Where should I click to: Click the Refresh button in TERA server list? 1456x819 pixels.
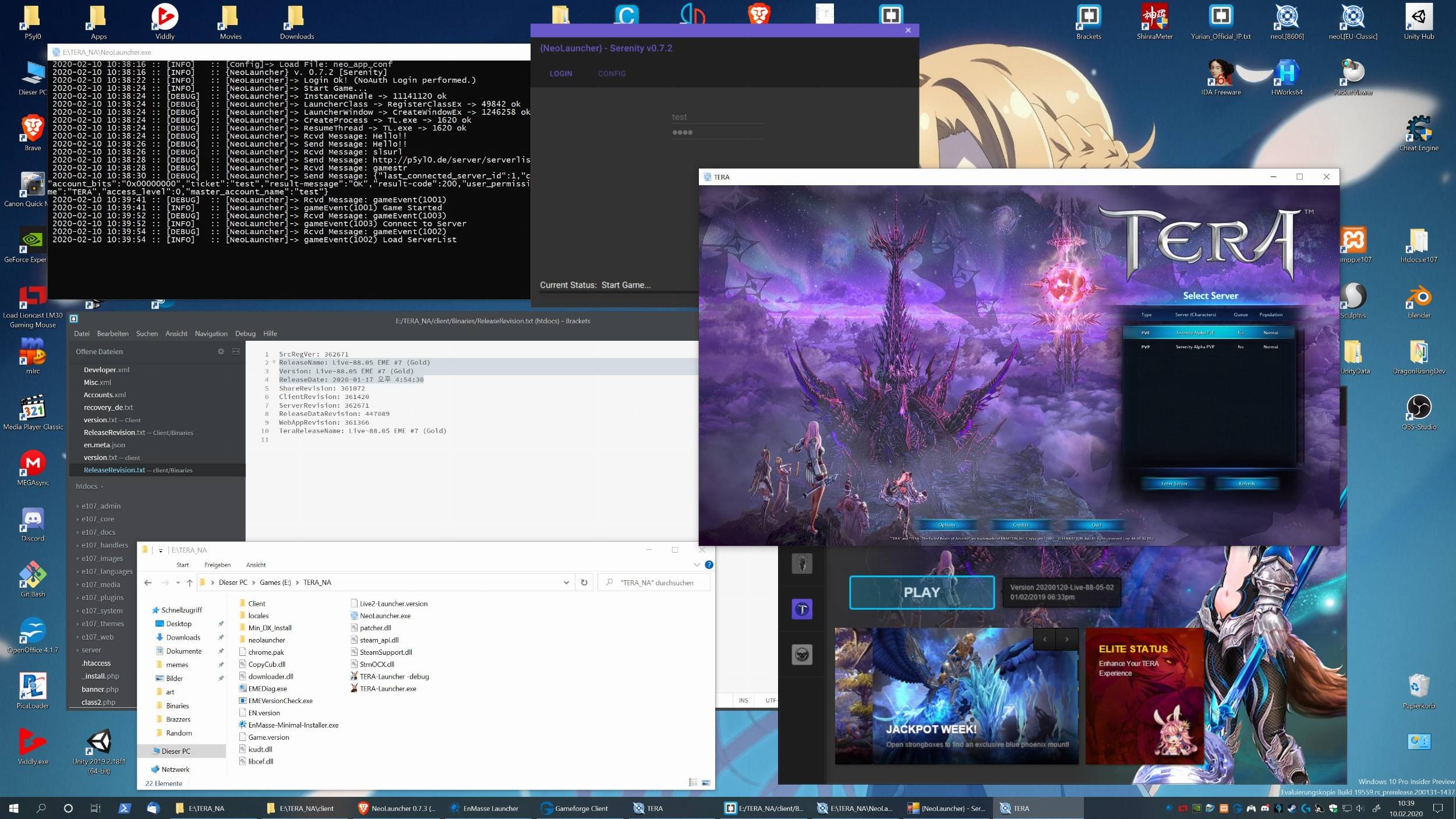(1246, 483)
